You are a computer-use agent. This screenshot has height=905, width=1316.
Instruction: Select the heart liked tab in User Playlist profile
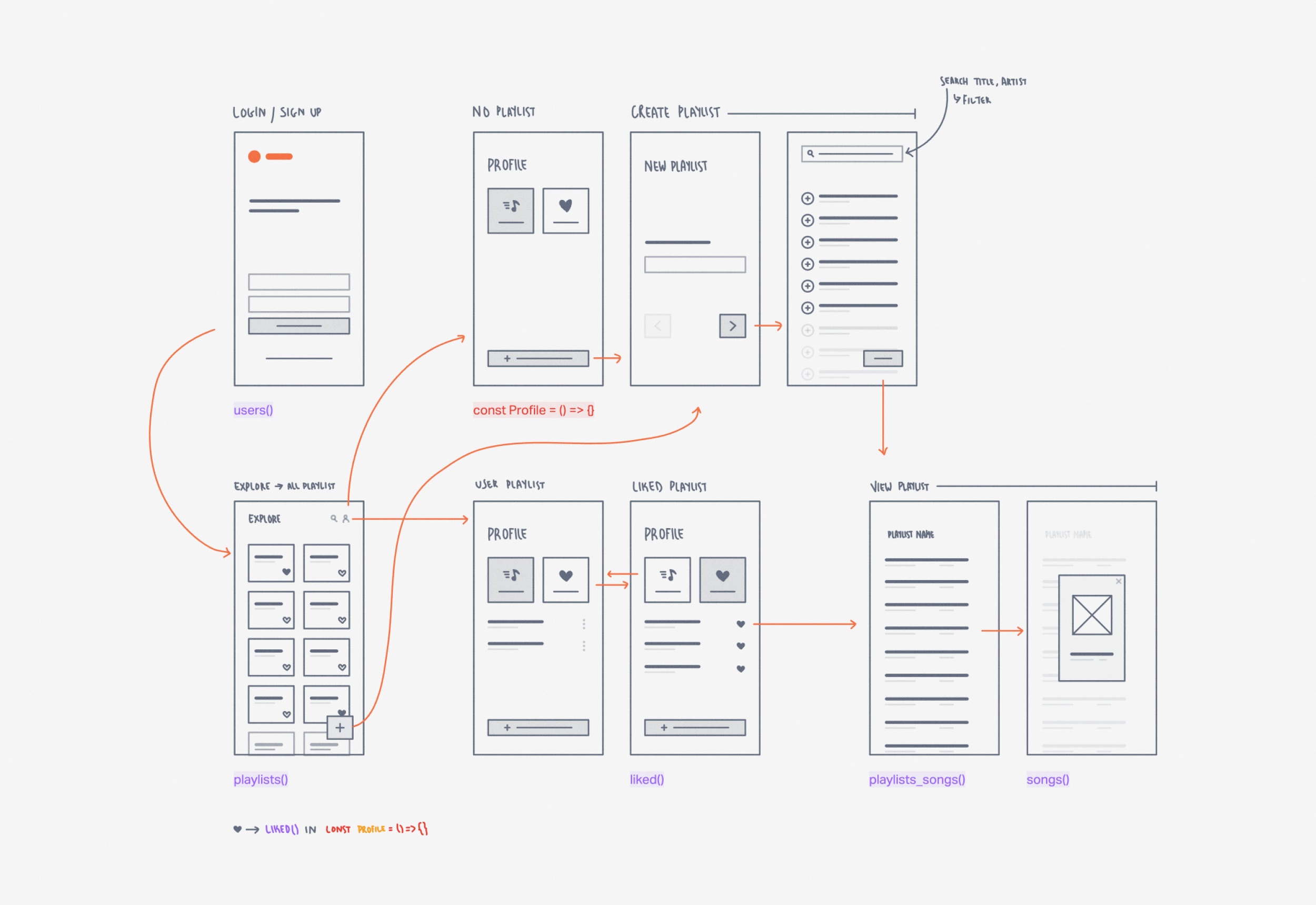[x=565, y=580]
